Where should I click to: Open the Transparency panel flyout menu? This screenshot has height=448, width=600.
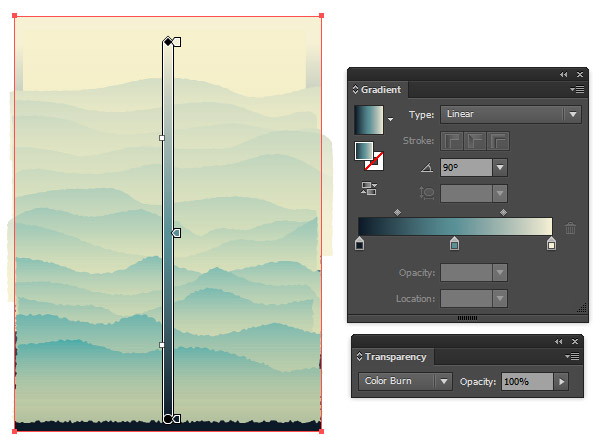tap(572, 357)
